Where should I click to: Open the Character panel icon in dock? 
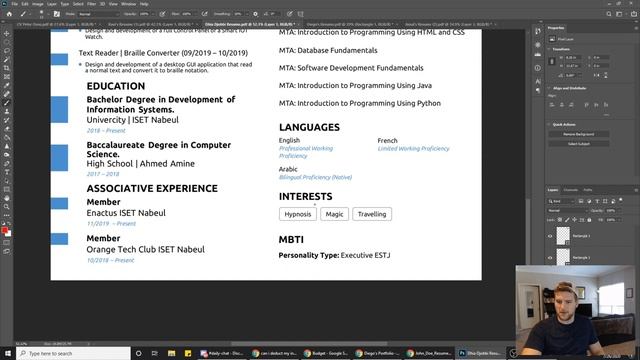point(538,81)
